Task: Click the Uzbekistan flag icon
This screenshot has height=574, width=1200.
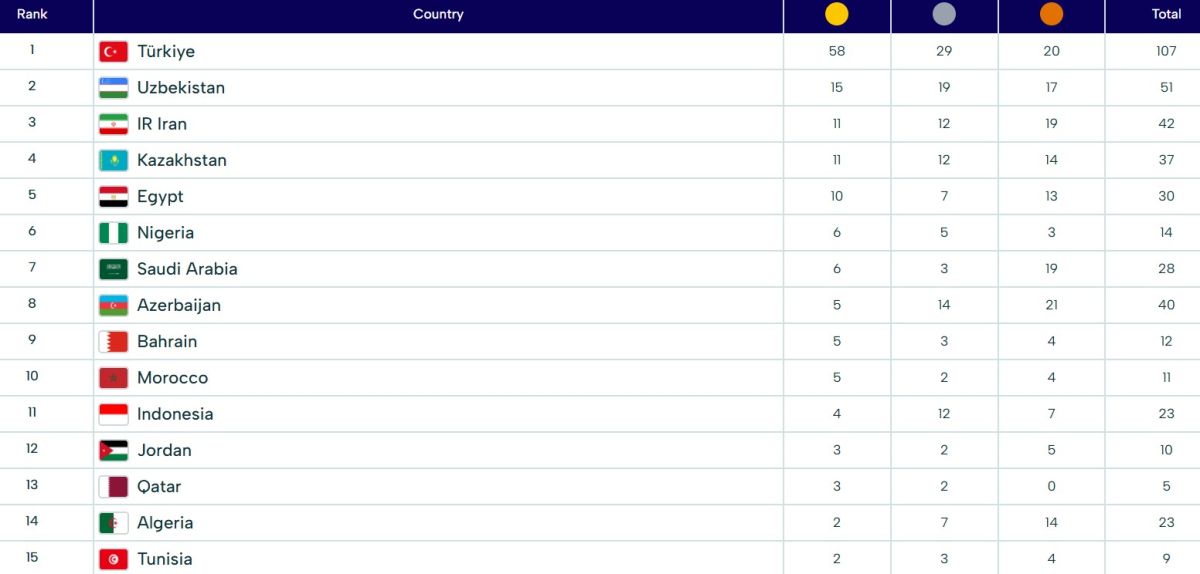Action: (x=113, y=88)
